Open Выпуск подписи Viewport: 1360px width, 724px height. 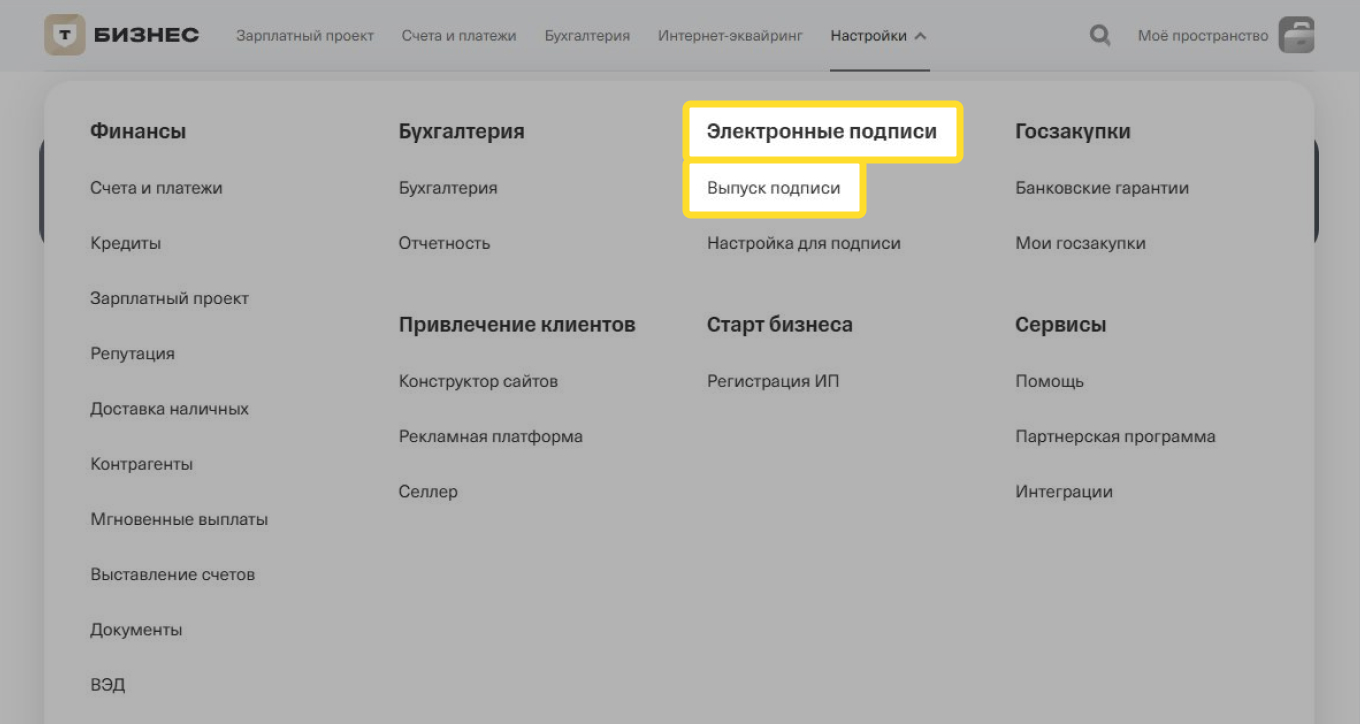pos(773,186)
